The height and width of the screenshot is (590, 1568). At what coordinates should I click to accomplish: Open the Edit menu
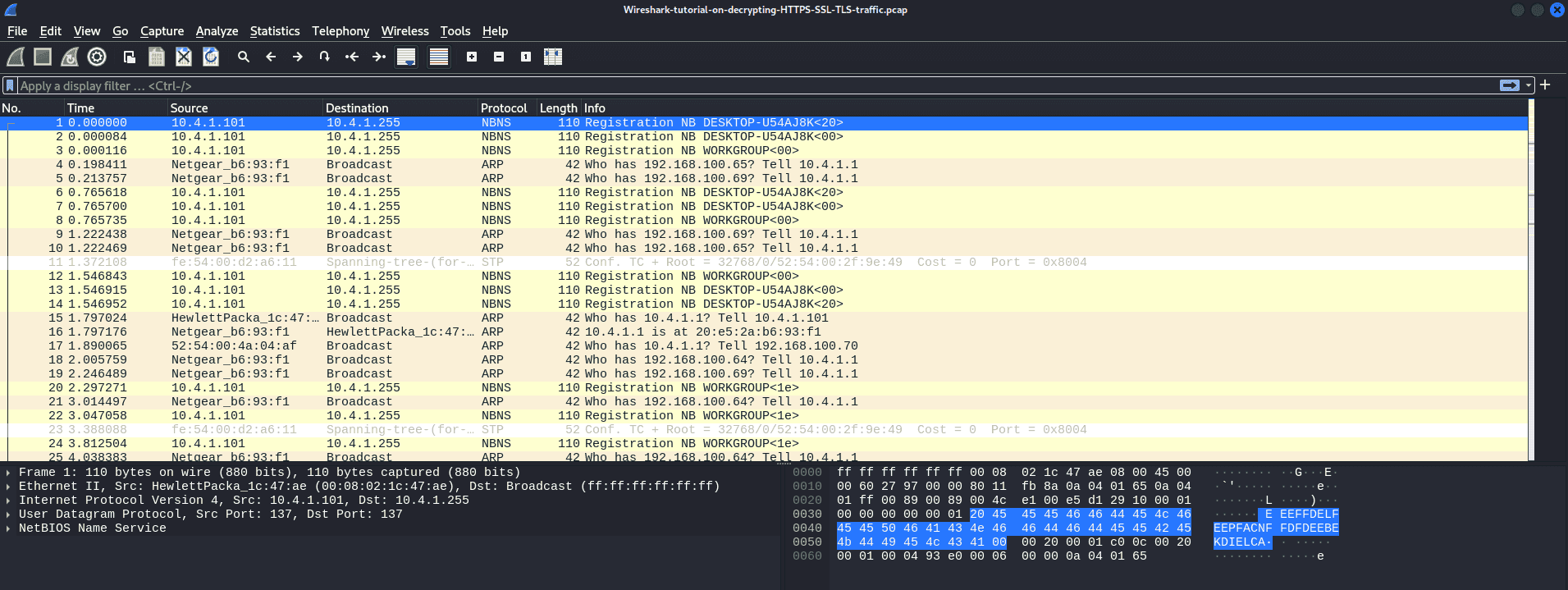click(51, 31)
